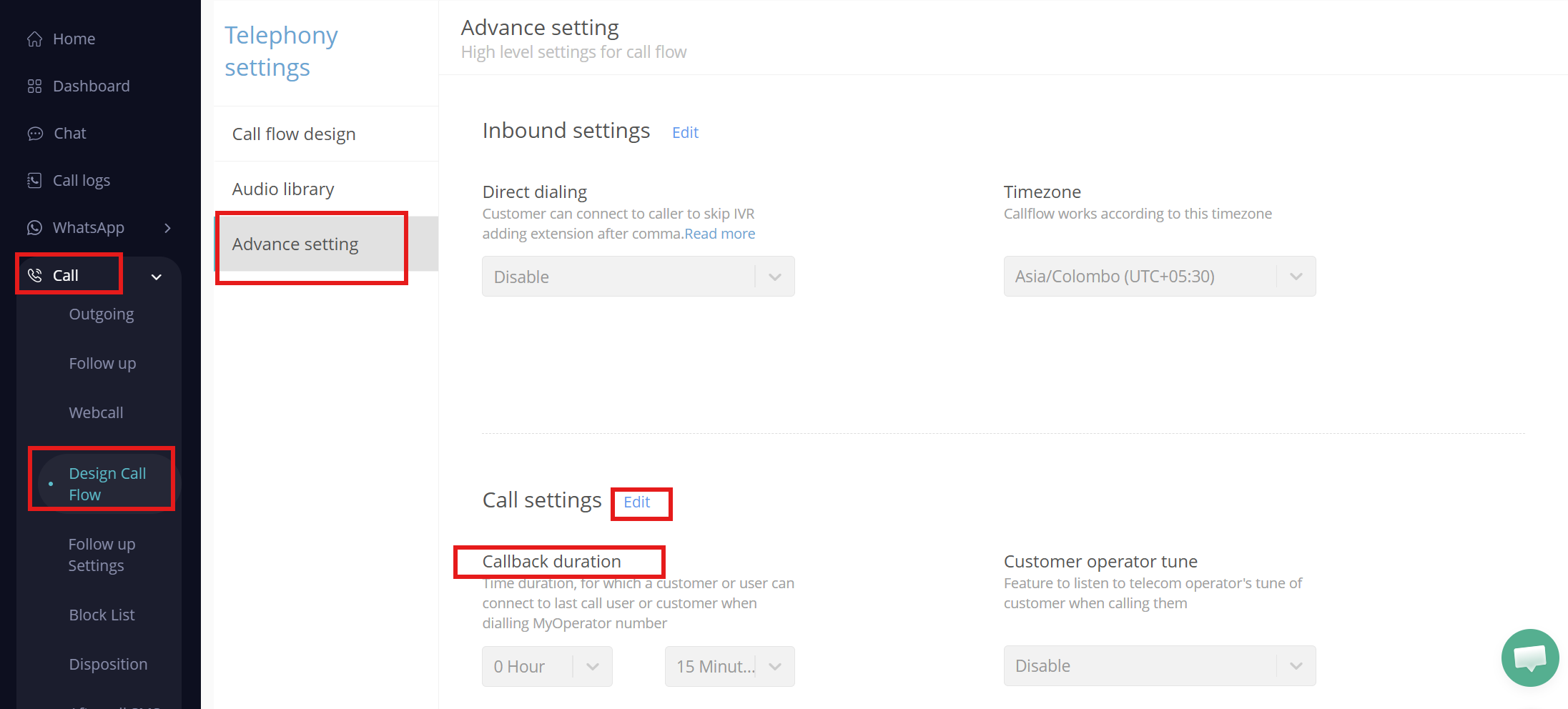The height and width of the screenshot is (709, 1568).
Task: Open the green live chat widget
Action: (x=1529, y=657)
